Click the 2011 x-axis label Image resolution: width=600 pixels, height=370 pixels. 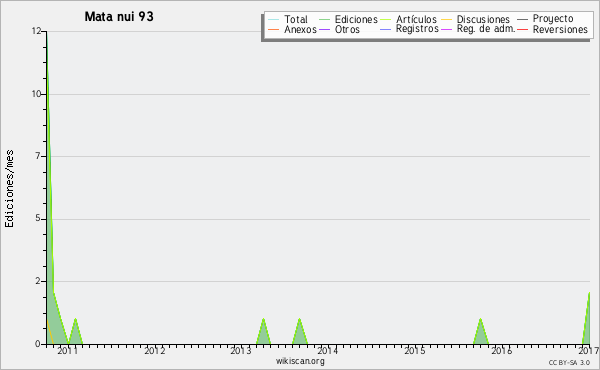click(67, 351)
